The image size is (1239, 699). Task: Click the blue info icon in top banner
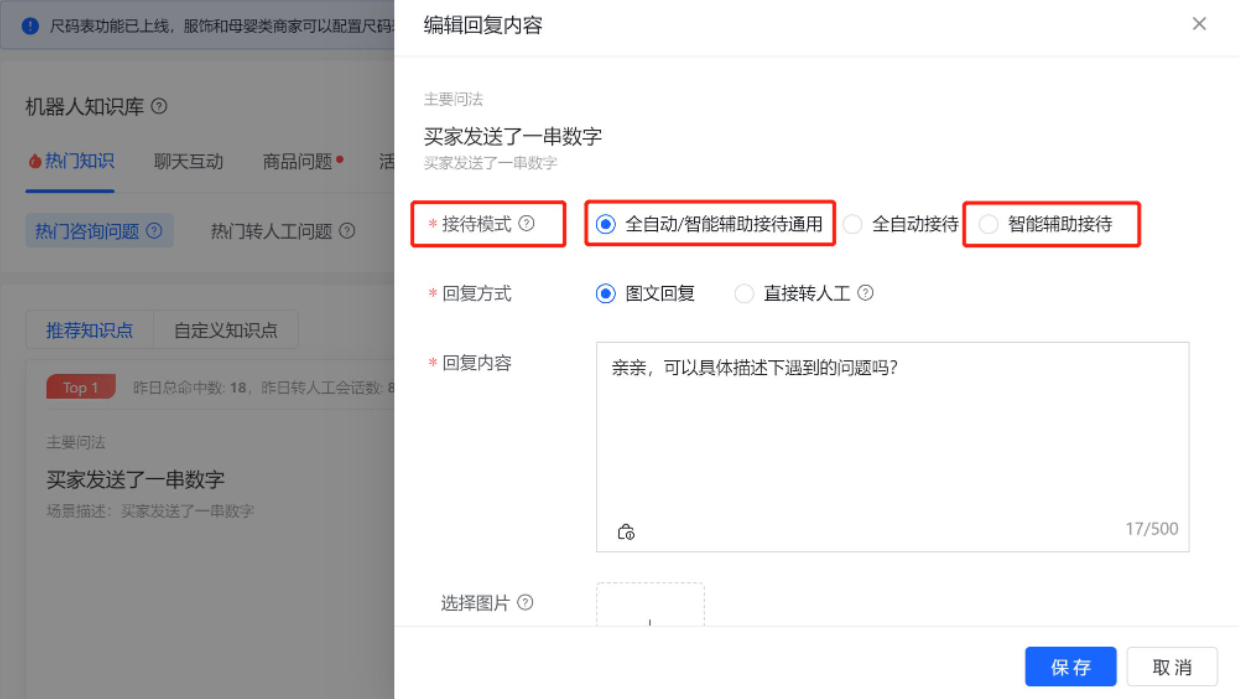pos(30,24)
